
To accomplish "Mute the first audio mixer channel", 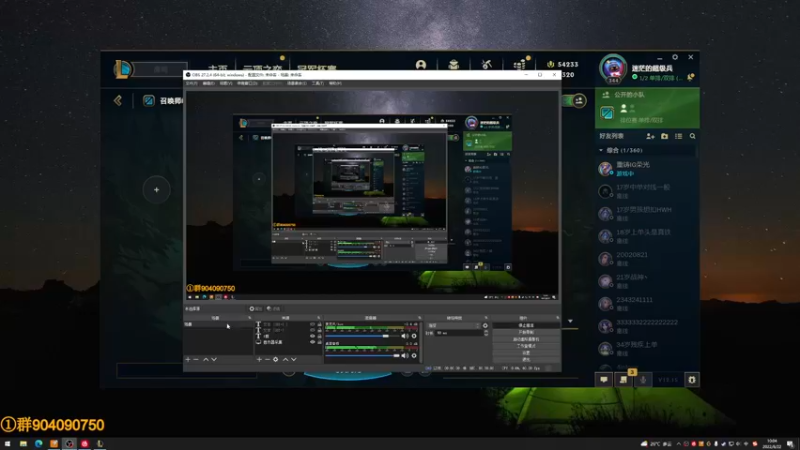I will pos(405,336).
